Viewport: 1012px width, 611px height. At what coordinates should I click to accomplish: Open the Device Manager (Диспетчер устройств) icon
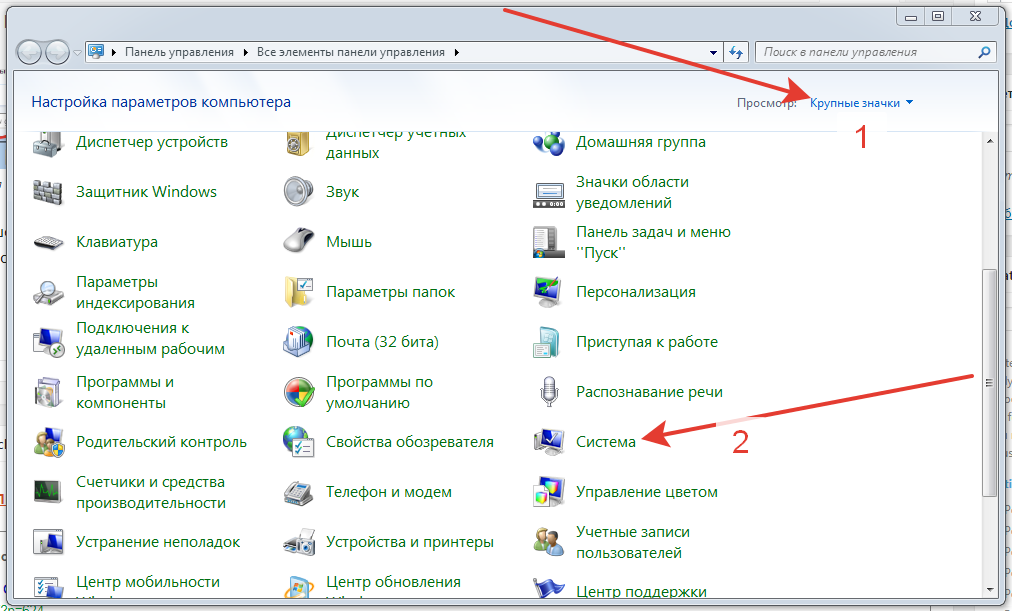pos(48,143)
